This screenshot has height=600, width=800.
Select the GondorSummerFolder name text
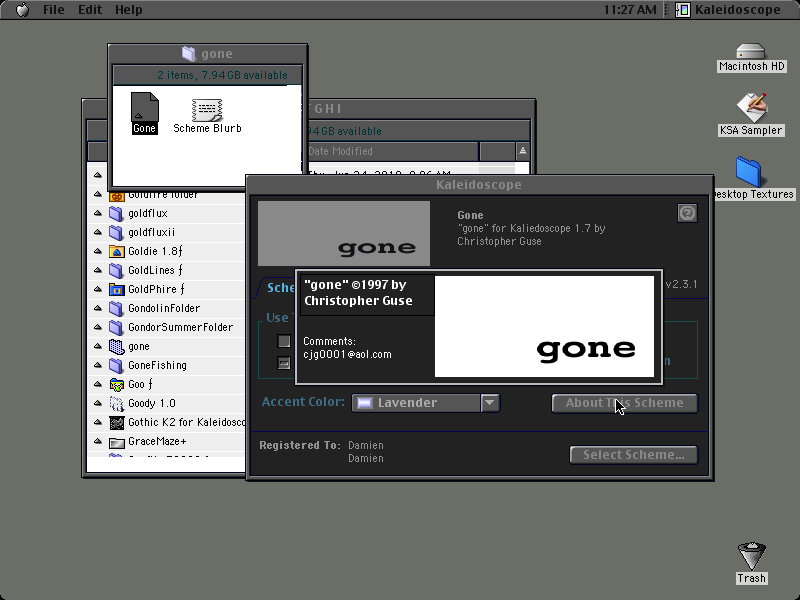(181, 327)
